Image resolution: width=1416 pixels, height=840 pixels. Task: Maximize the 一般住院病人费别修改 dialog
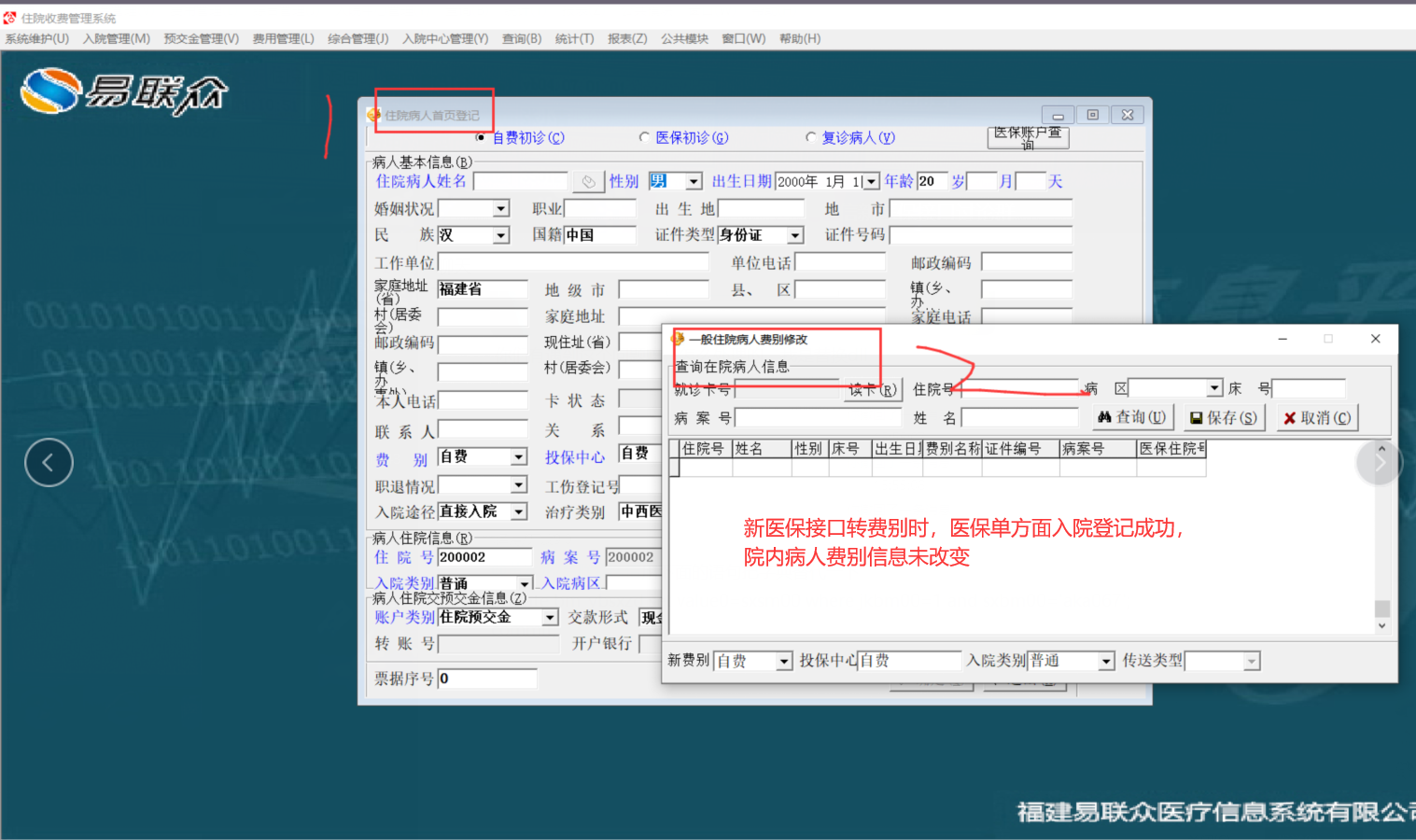pos(1328,339)
